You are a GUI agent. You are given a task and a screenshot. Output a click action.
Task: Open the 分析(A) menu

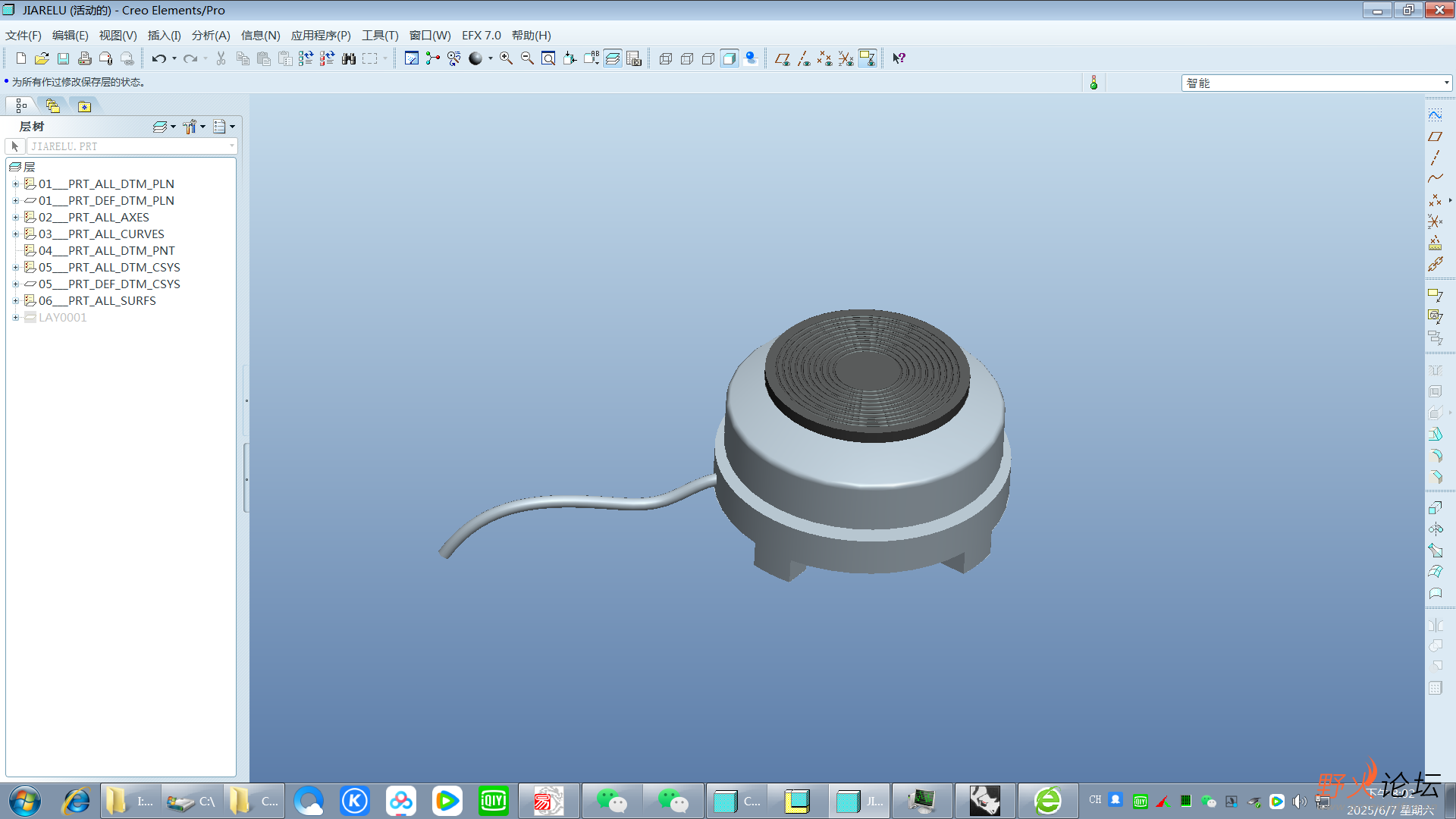coord(211,36)
